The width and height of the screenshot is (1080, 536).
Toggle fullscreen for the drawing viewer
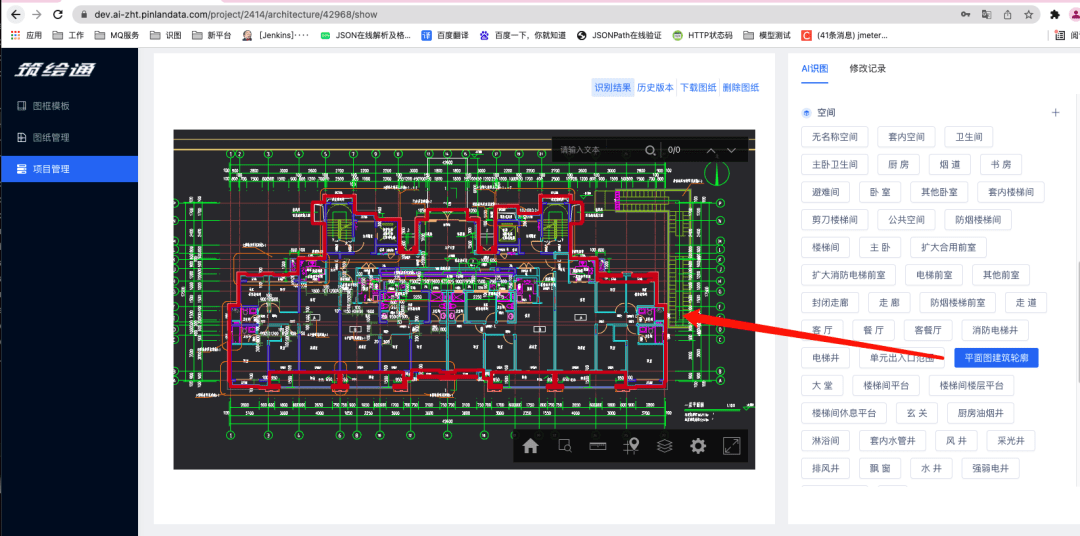click(x=731, y=446)
